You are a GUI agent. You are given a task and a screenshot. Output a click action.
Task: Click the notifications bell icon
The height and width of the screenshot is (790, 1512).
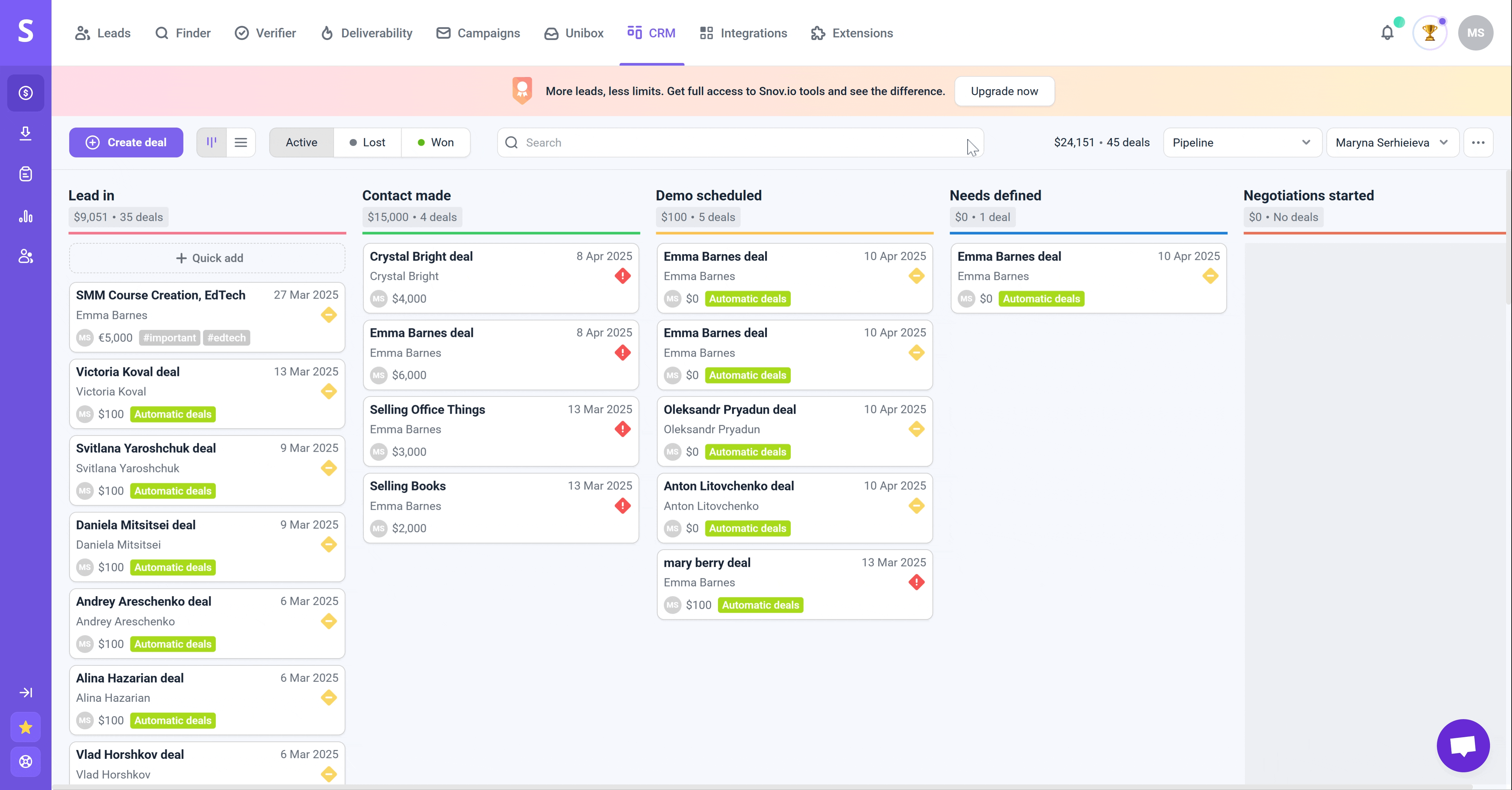click(1387, 33)
